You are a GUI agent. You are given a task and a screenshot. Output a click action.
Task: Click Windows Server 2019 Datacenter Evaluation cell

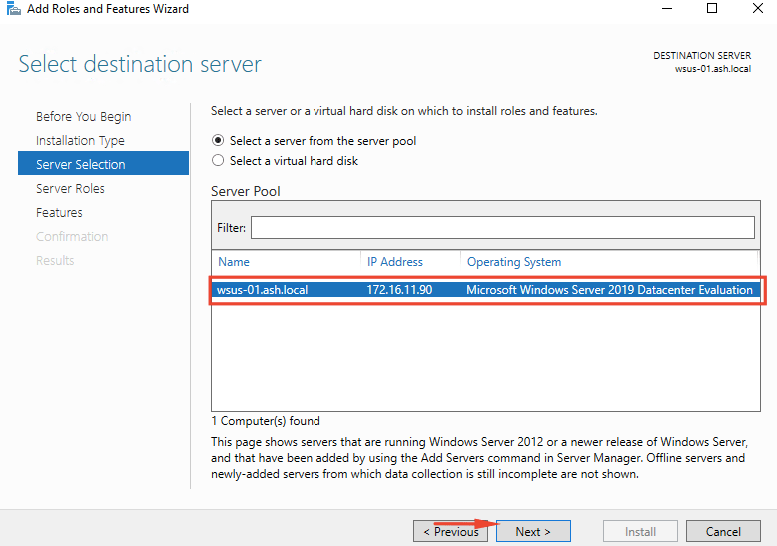click(609, 290)
